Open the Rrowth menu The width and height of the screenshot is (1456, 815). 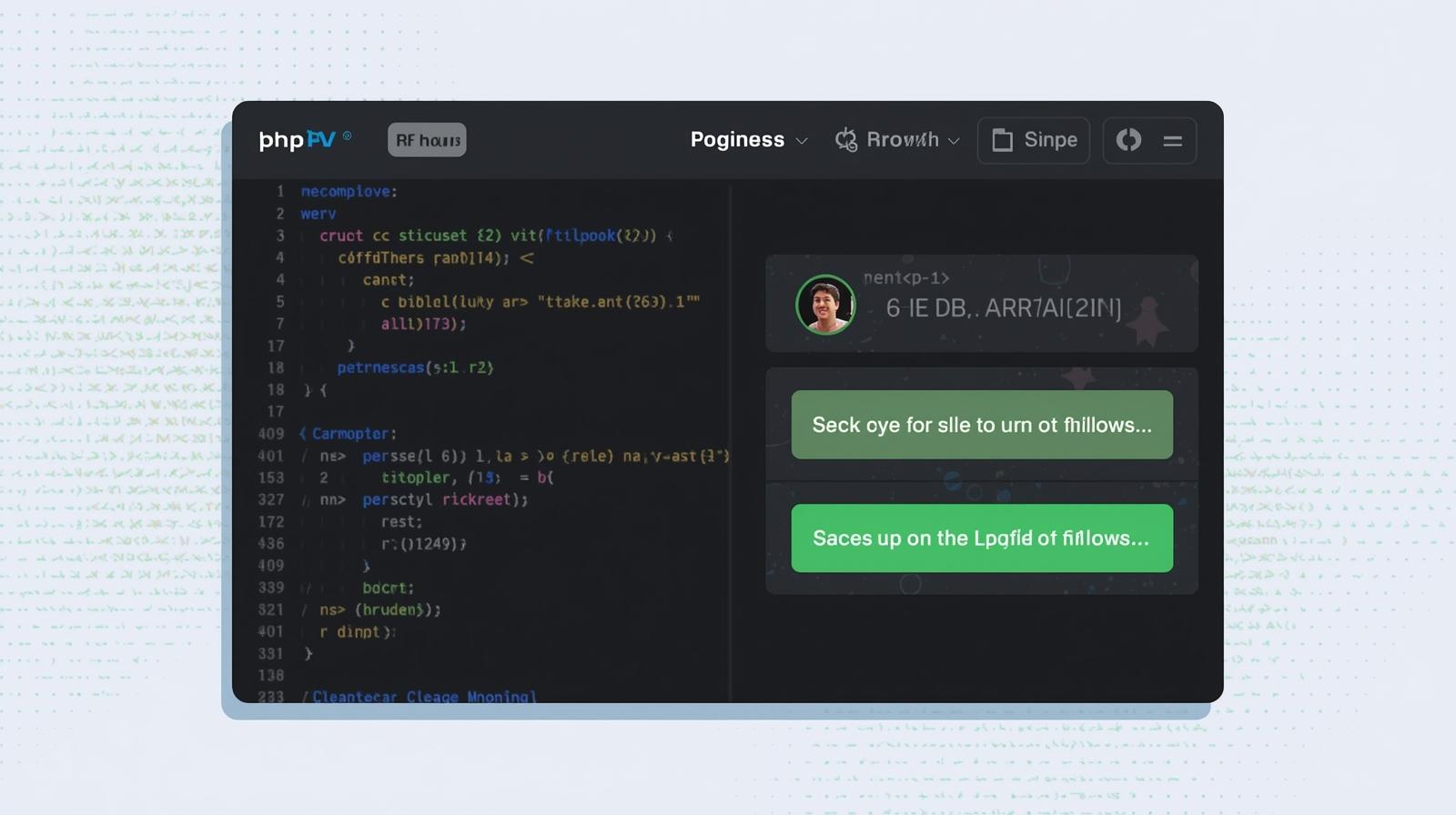point(902,140)
